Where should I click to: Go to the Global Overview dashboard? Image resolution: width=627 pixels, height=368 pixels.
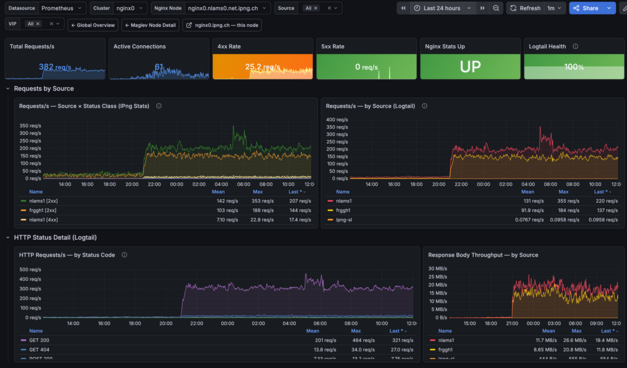[x=93, y=25]
